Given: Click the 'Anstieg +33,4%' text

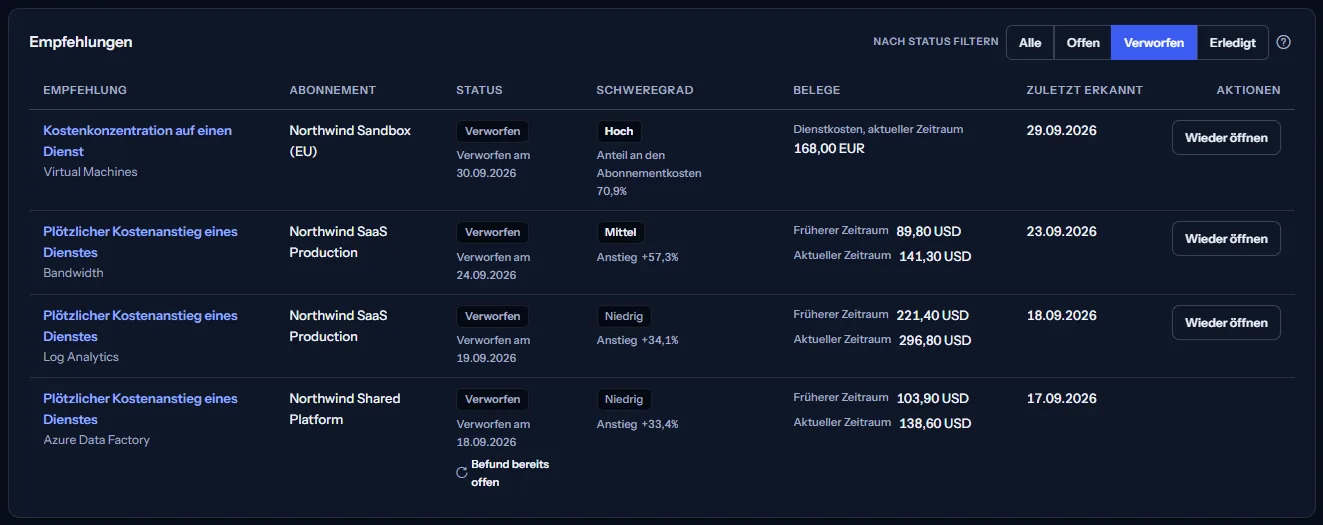Looking at the screenshot, I should click(637, 424).
